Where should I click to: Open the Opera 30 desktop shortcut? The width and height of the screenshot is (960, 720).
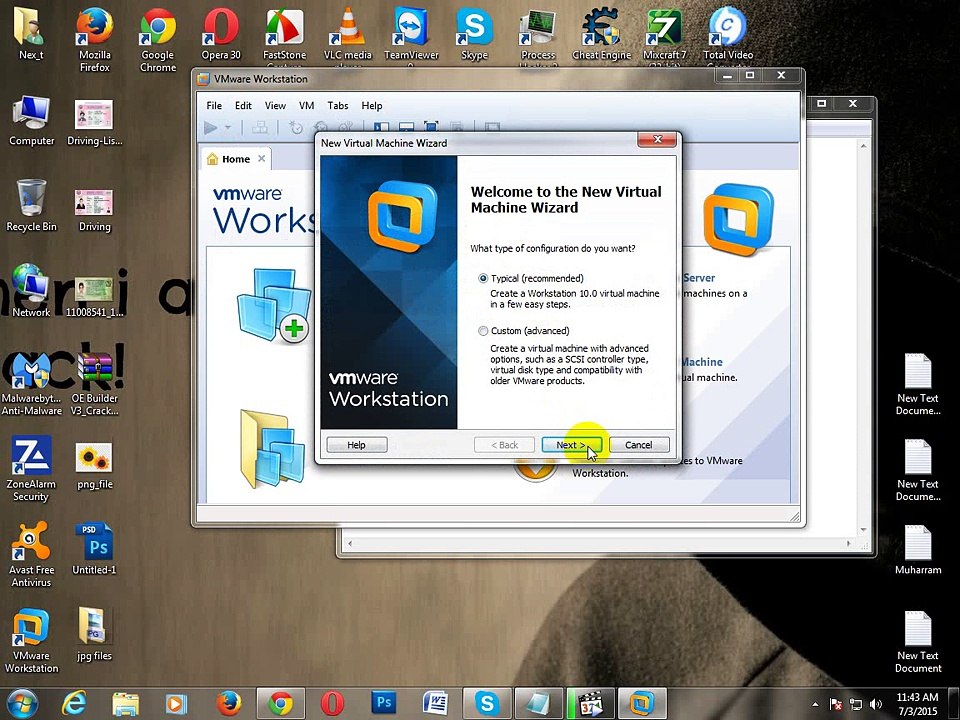(221, 34)
